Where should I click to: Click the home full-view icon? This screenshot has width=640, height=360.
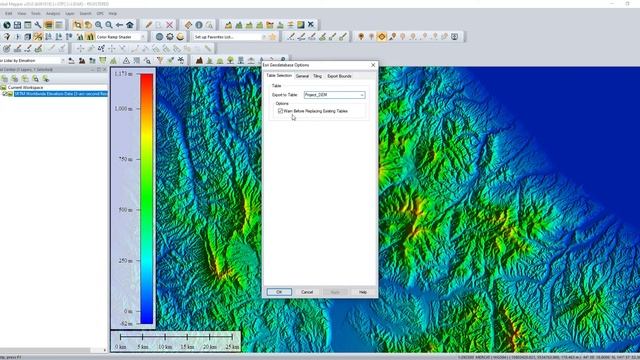[130, 25]
